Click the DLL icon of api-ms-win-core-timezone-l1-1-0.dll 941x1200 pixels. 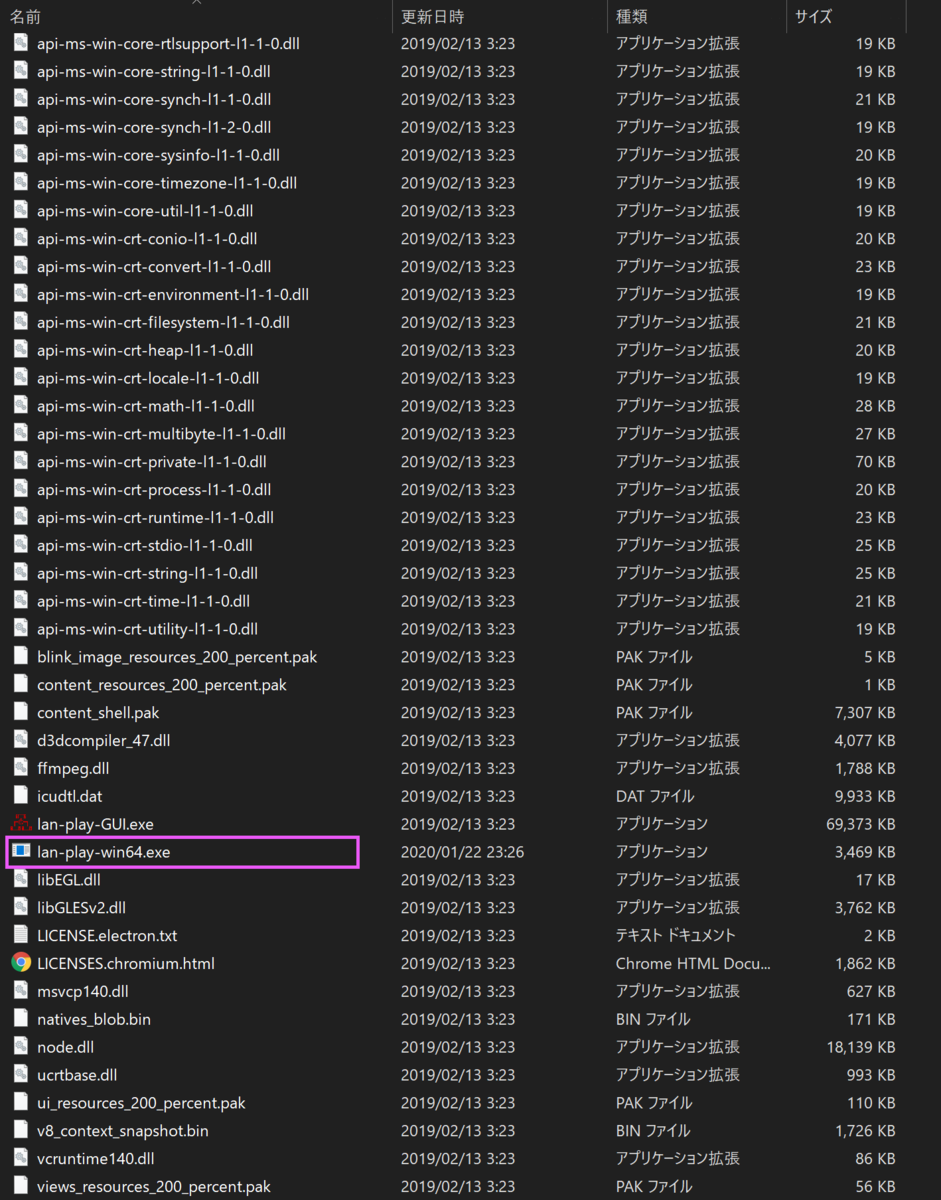21,183
